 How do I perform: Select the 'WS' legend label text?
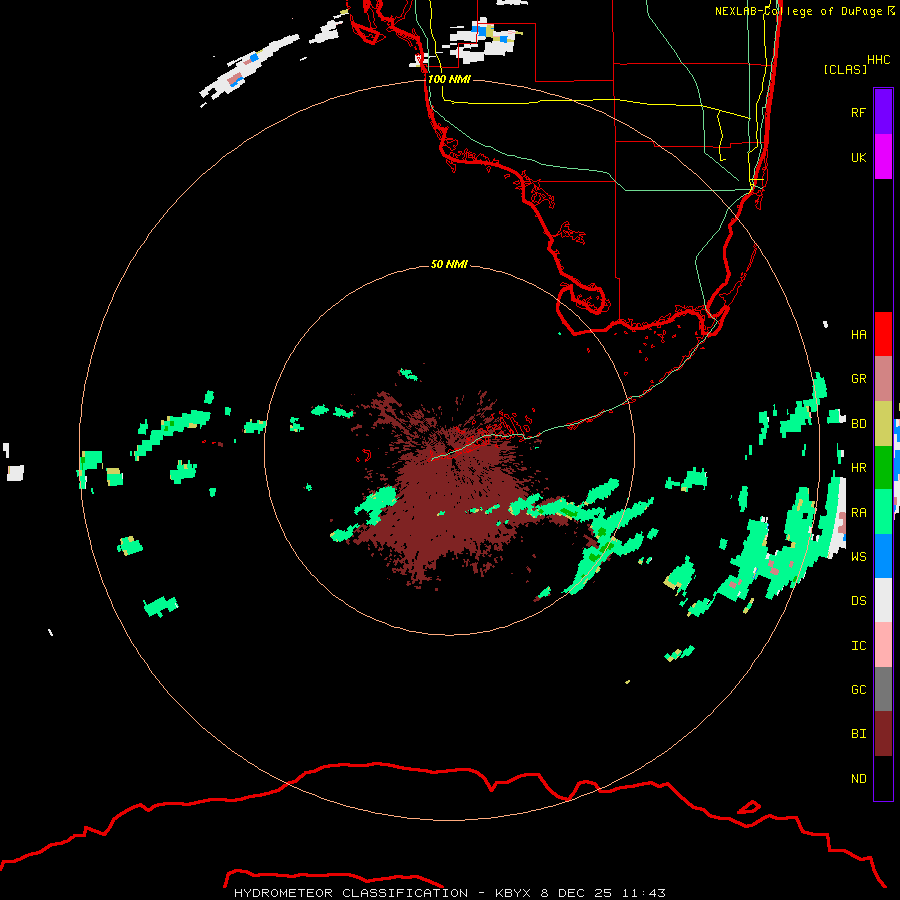(x=858, y=556)
